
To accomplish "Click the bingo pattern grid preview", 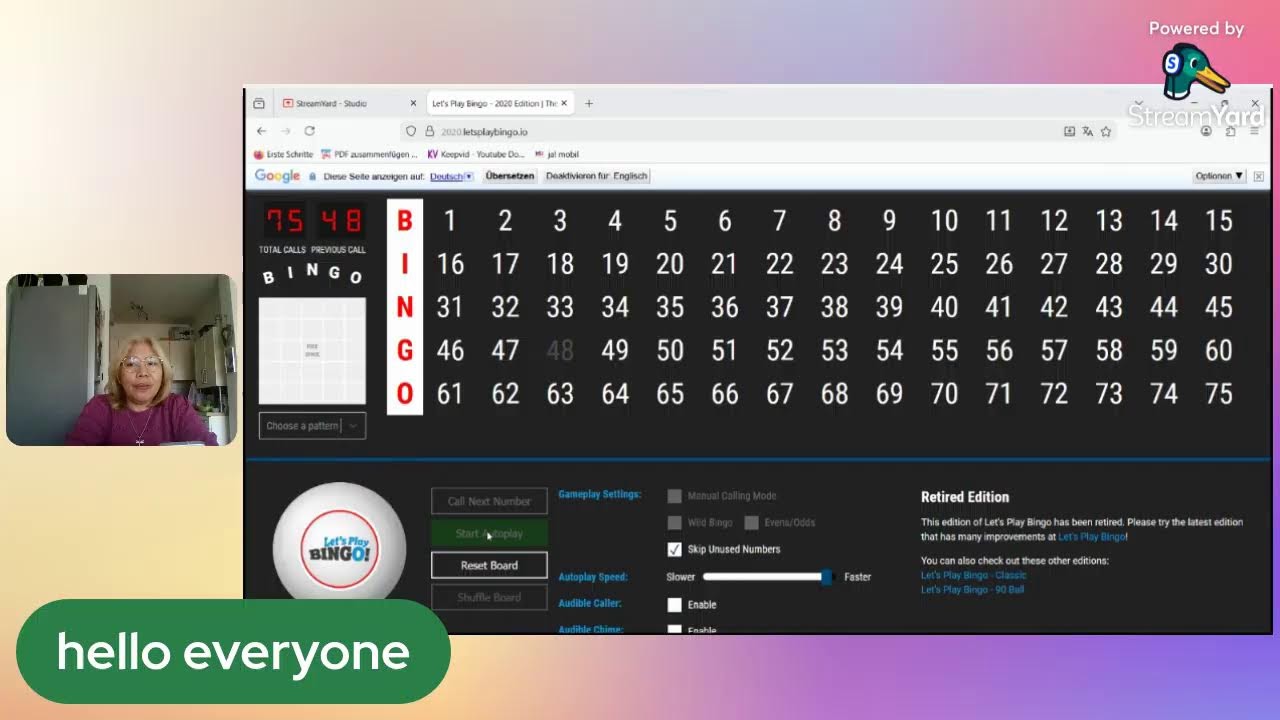I will (x=312, y=351).
